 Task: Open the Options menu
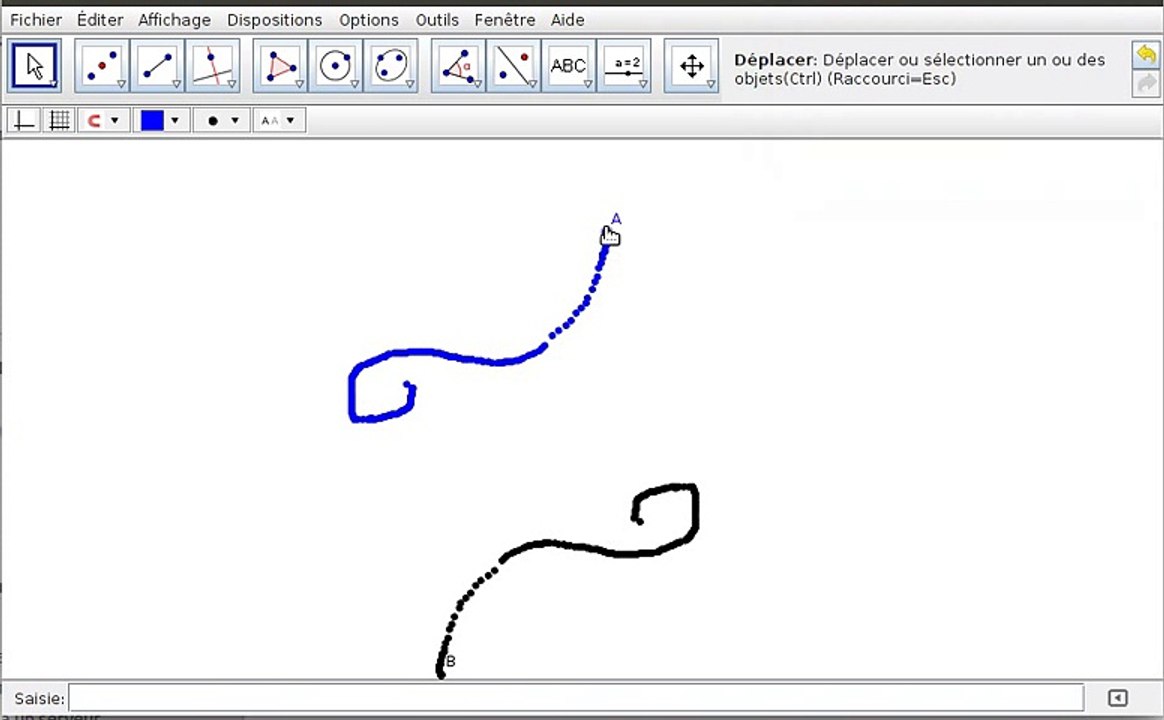coord(369,20)
